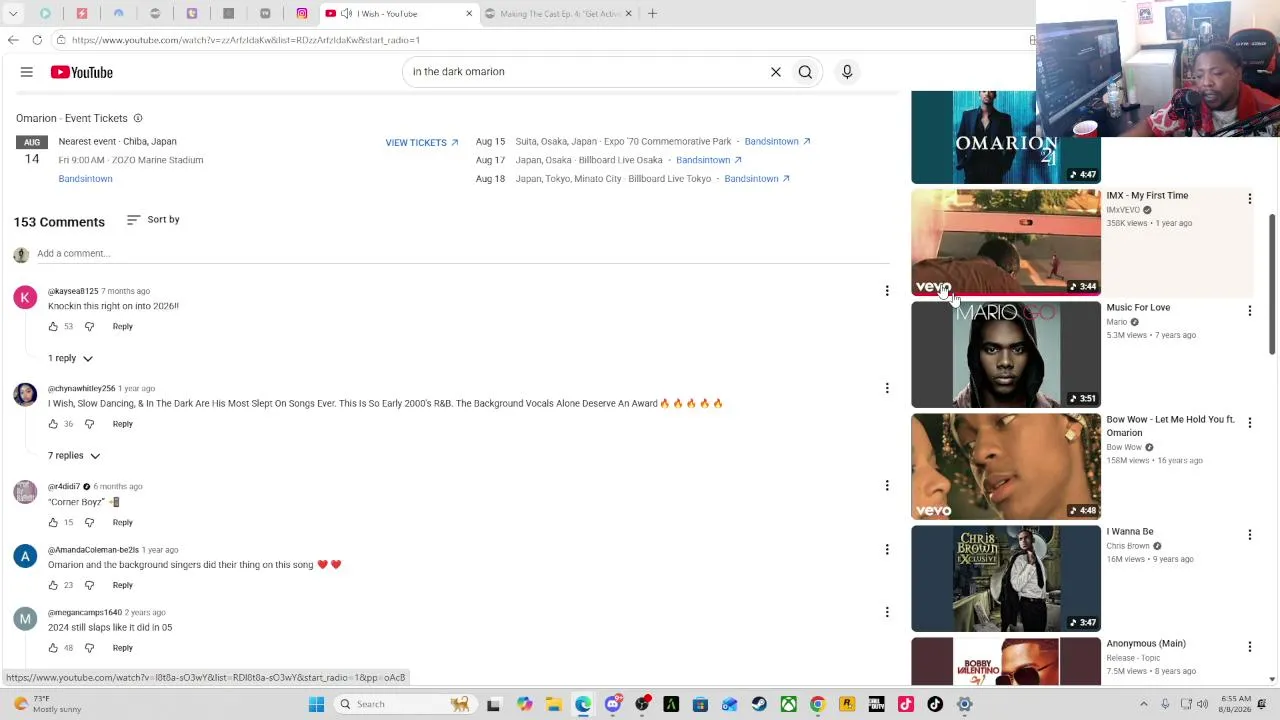Open the YouTube guide hamburger menu
Image resolution: width=1280 pixels, height=720 pixels.
coord(27,72)
